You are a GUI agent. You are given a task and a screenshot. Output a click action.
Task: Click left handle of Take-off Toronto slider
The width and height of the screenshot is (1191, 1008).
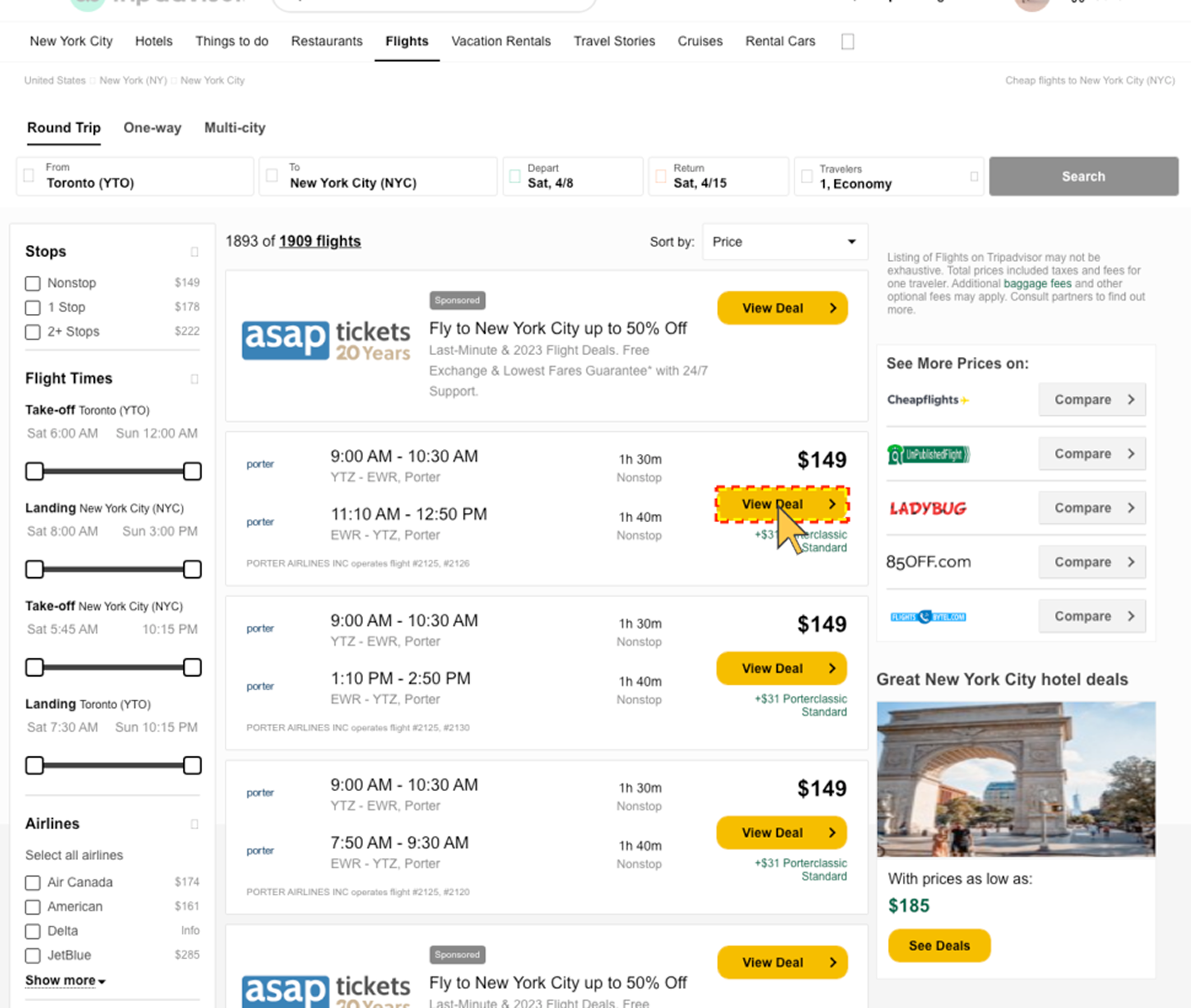point(35,471)
